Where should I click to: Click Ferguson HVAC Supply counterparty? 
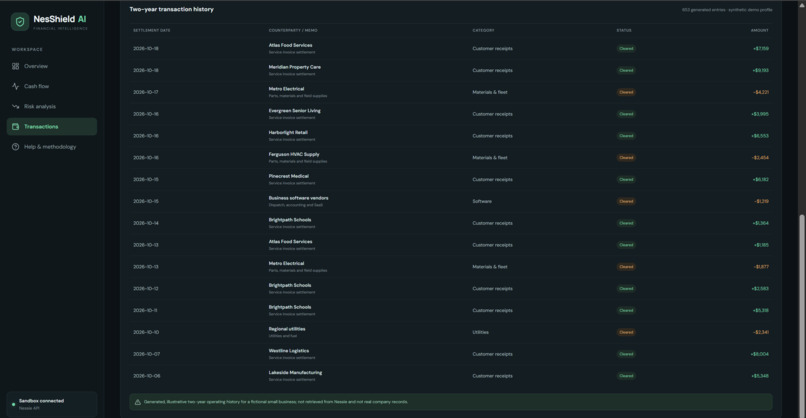tap(294, 154)
